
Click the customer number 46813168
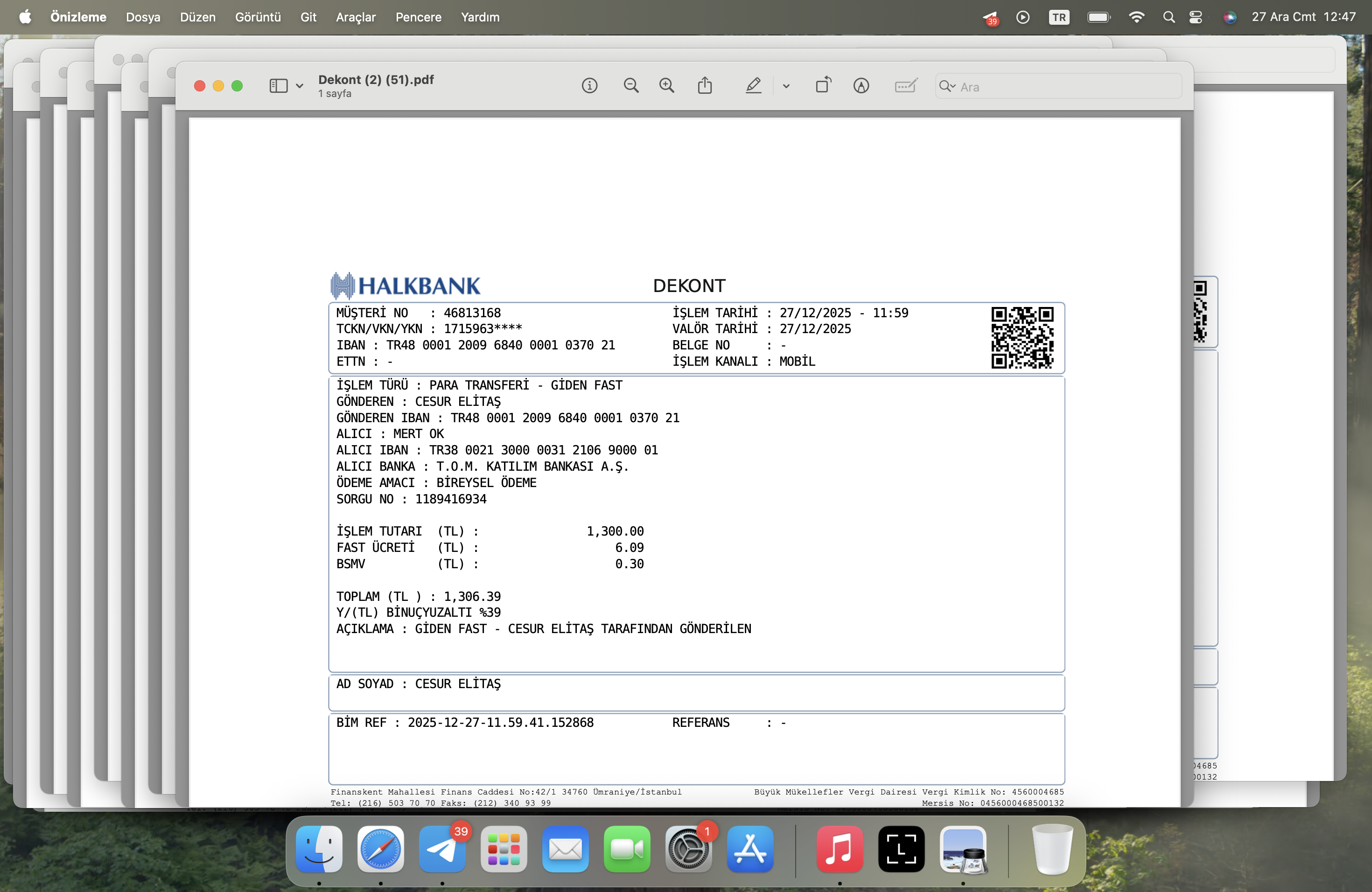tap(472, 313)
